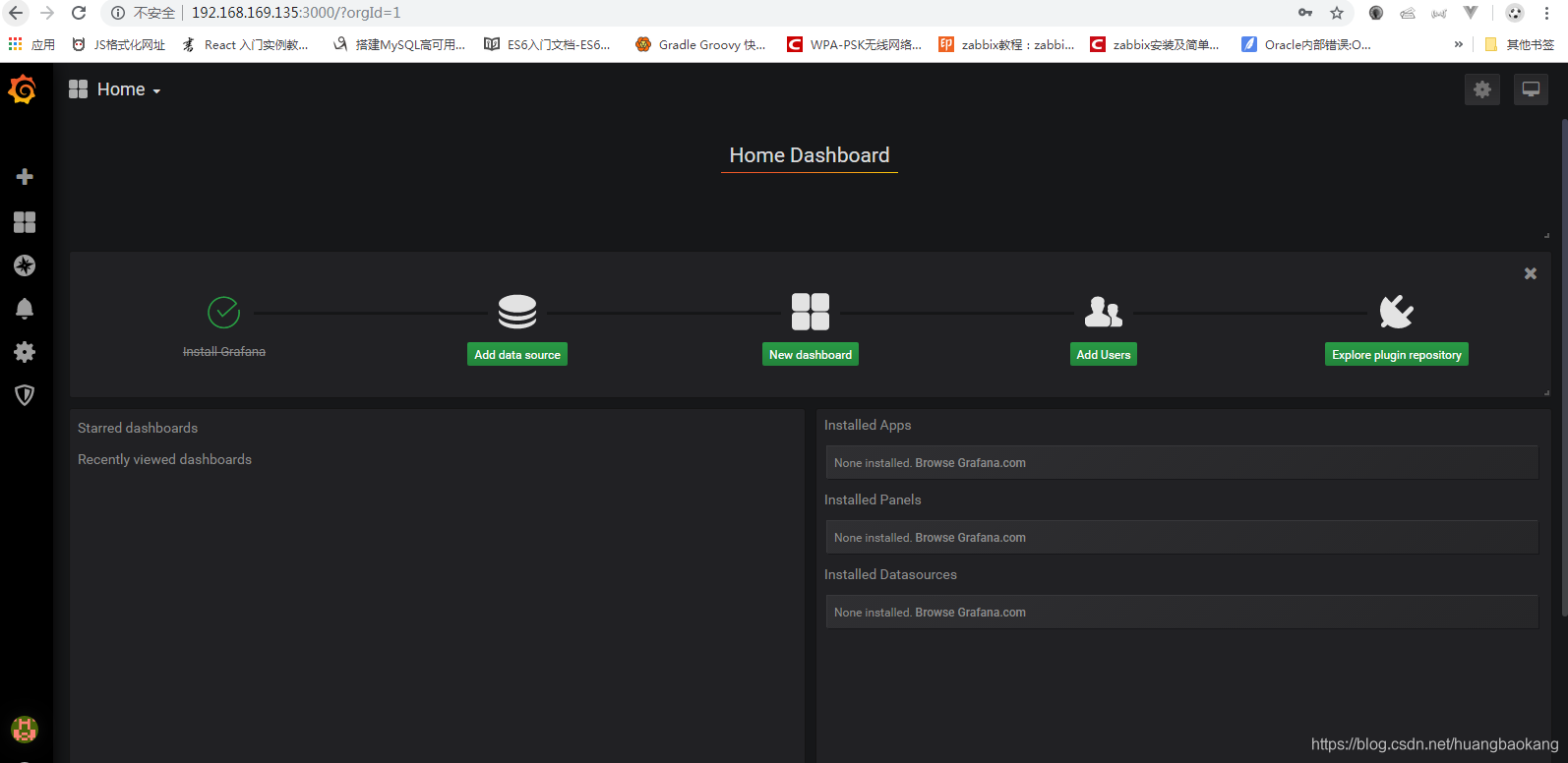
Task: Open the Alerting bell icon
Action: pyautogui.click(x=25, y=309)
